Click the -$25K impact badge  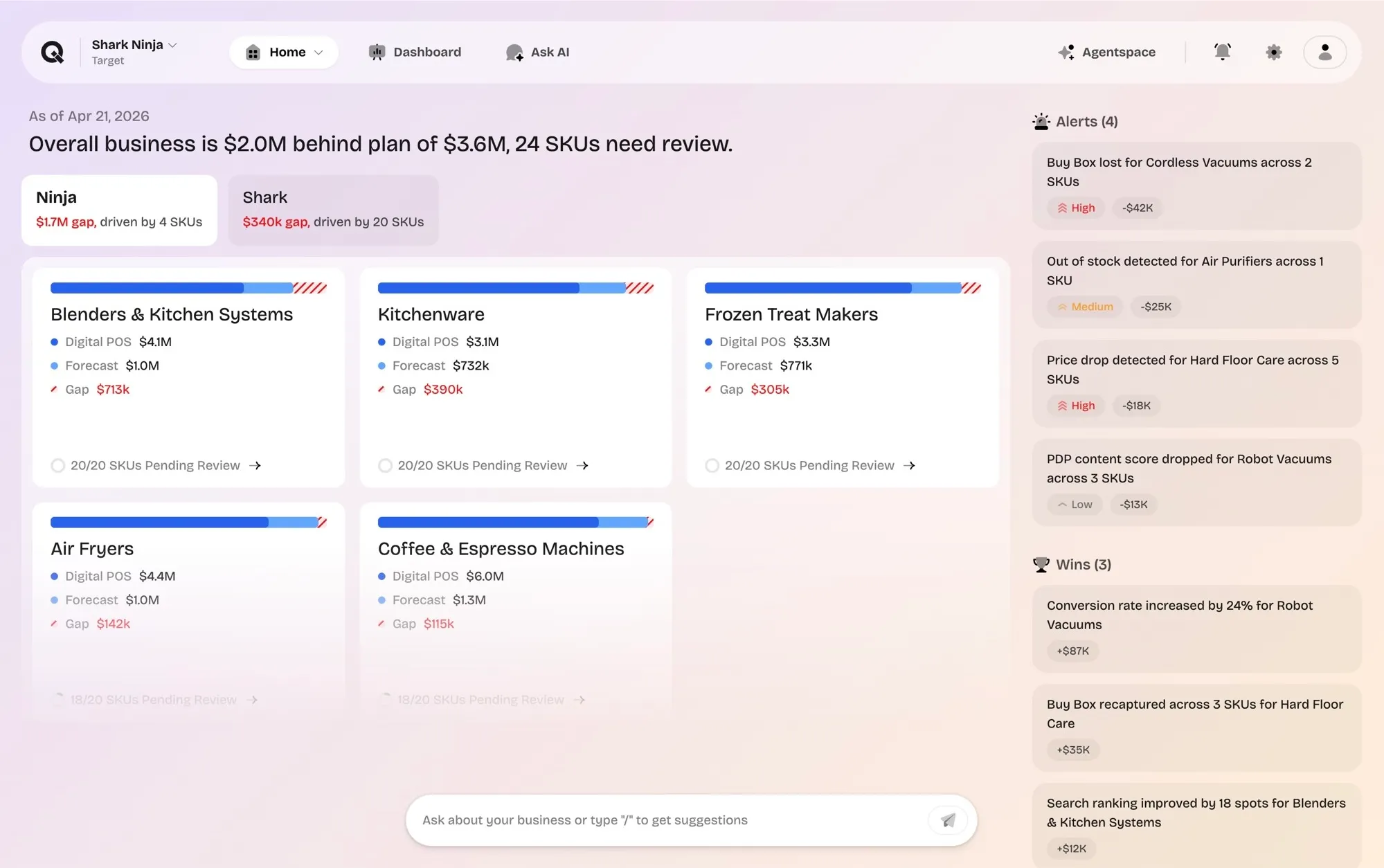click(1156, 307)
